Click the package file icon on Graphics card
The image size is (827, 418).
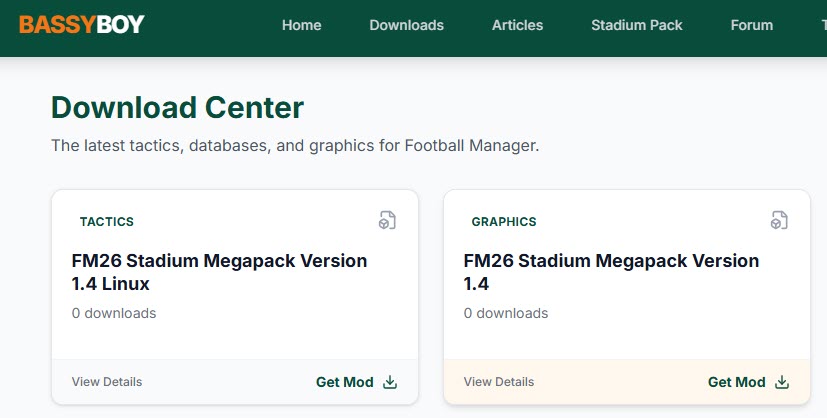[779, 220]
